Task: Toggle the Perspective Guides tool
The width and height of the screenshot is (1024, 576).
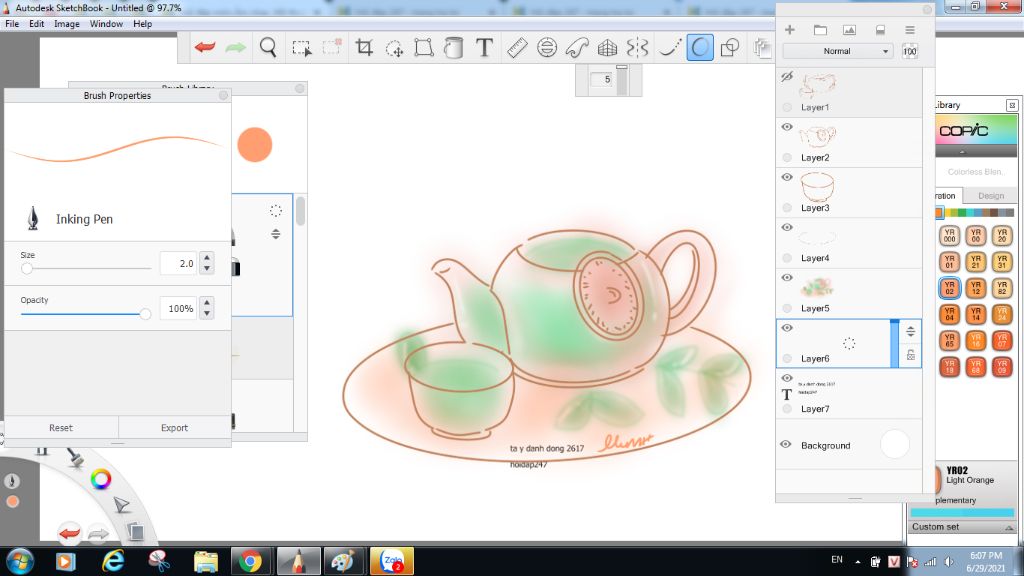Action: (x=607, y=47)
